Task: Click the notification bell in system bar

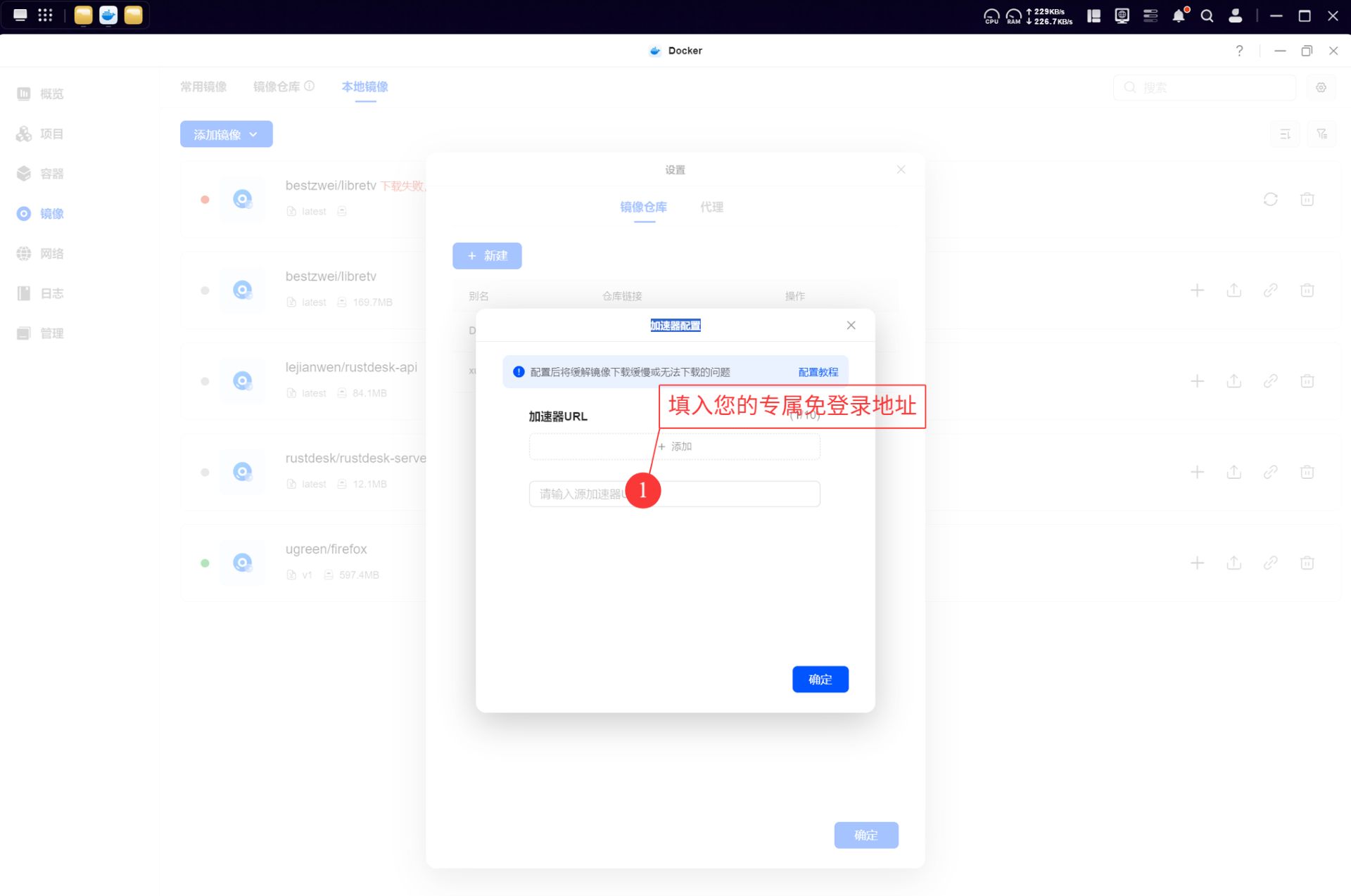Action: coord(1179,15)
